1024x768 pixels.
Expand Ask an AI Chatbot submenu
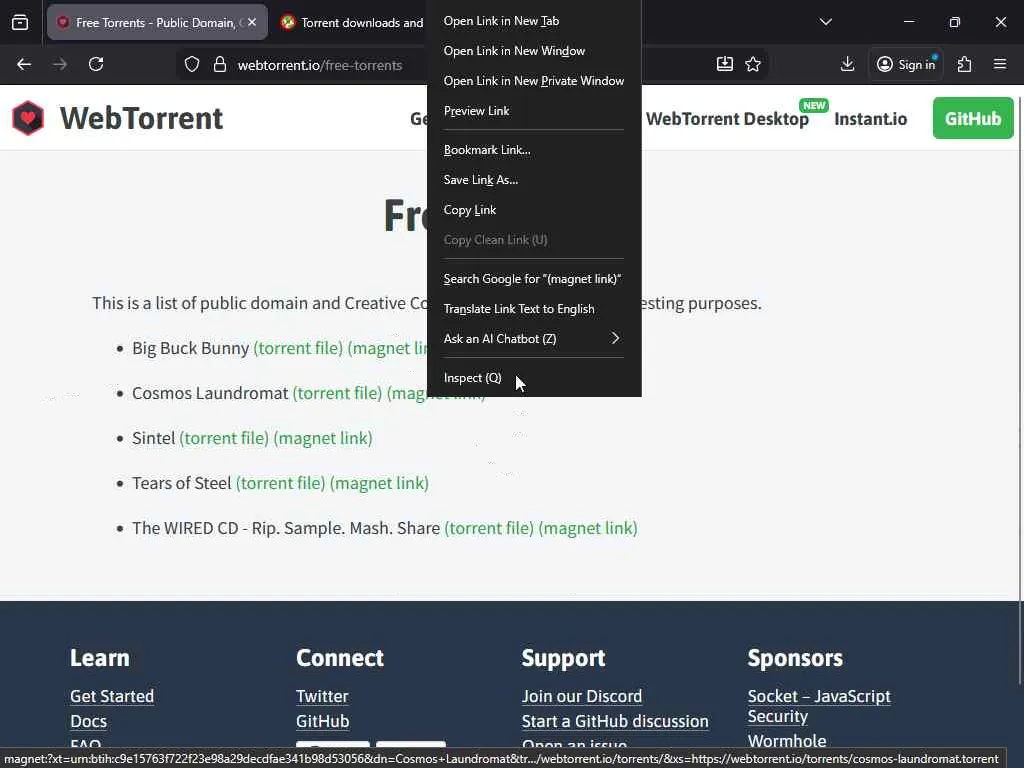coord(534,339)
